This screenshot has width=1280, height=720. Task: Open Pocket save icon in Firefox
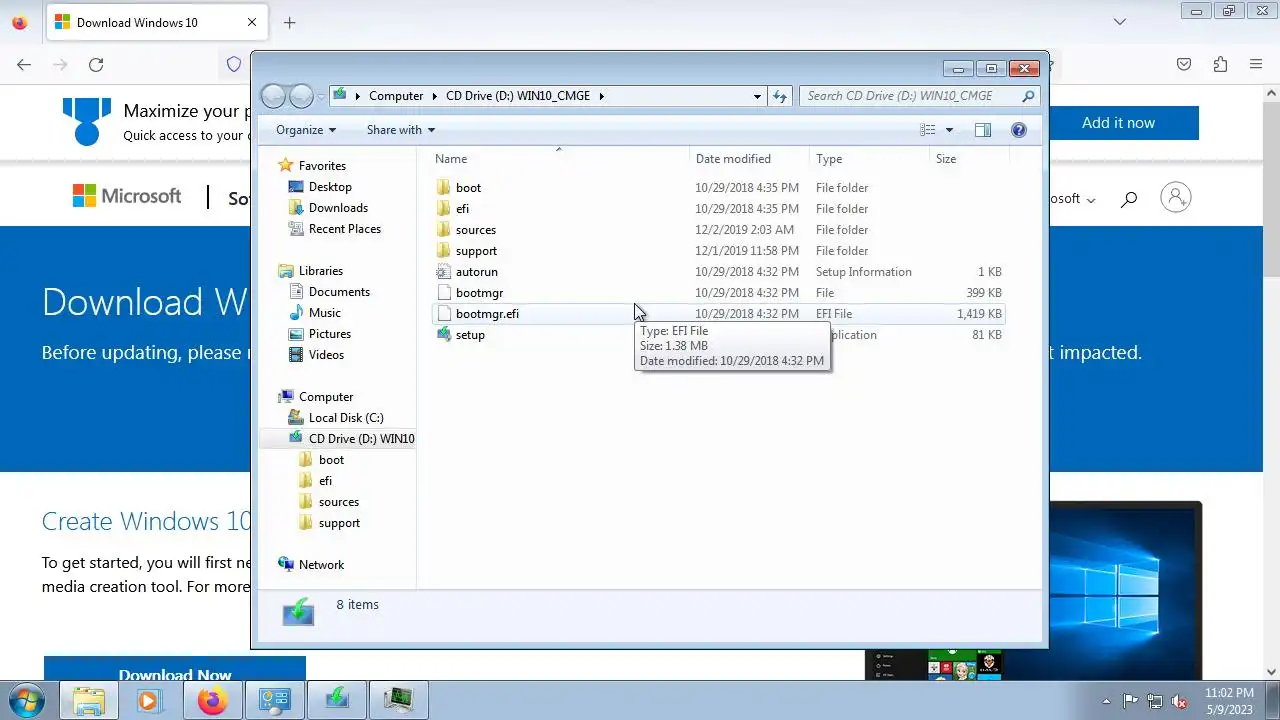(x=1184, y=64)
